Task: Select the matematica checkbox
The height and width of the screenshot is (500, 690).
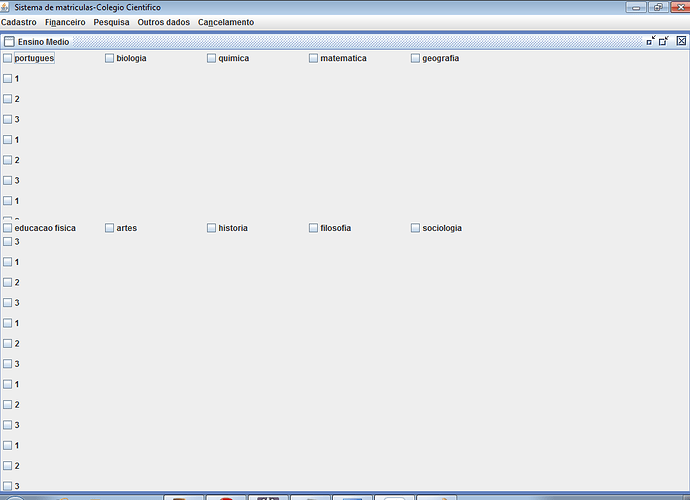Action: pyautogui.click(x=313, y=58)
